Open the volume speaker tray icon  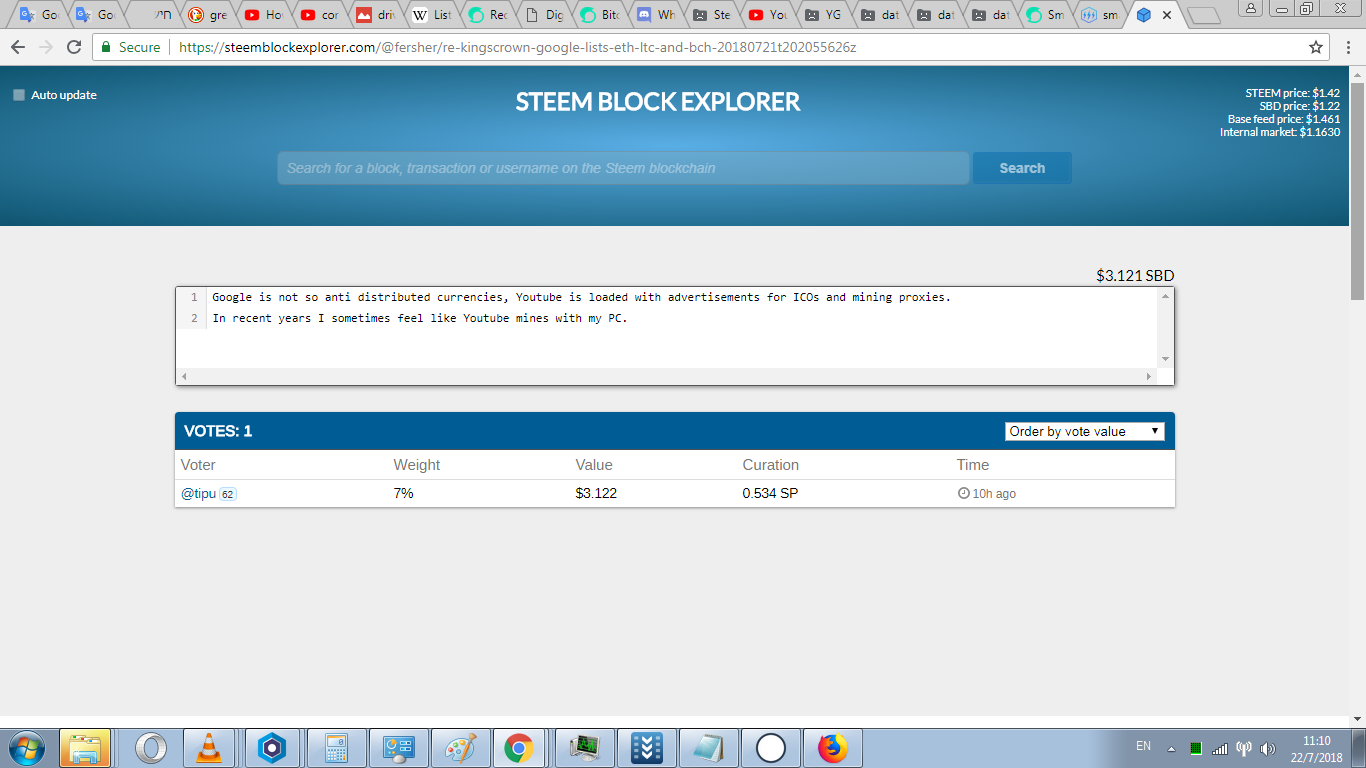coord(1269,748)
